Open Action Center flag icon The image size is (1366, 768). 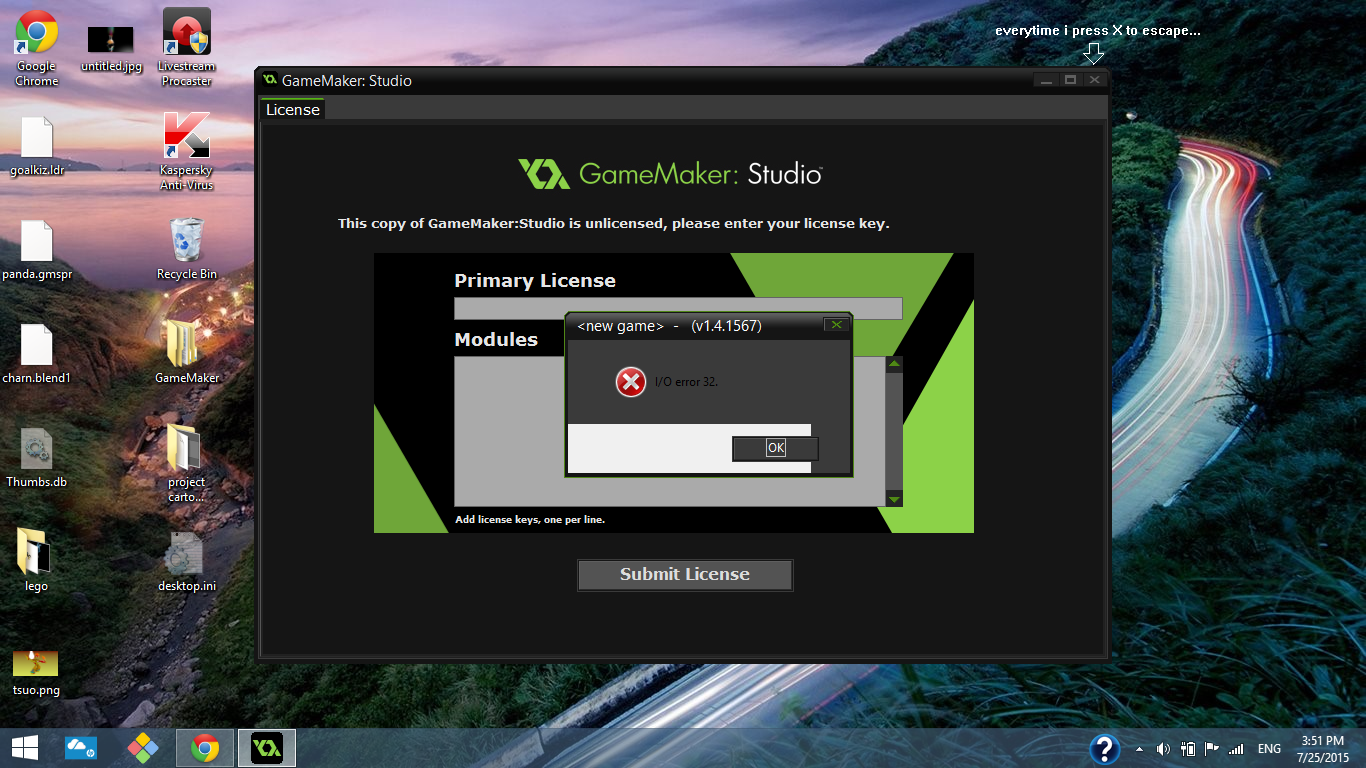[1211, 749]
